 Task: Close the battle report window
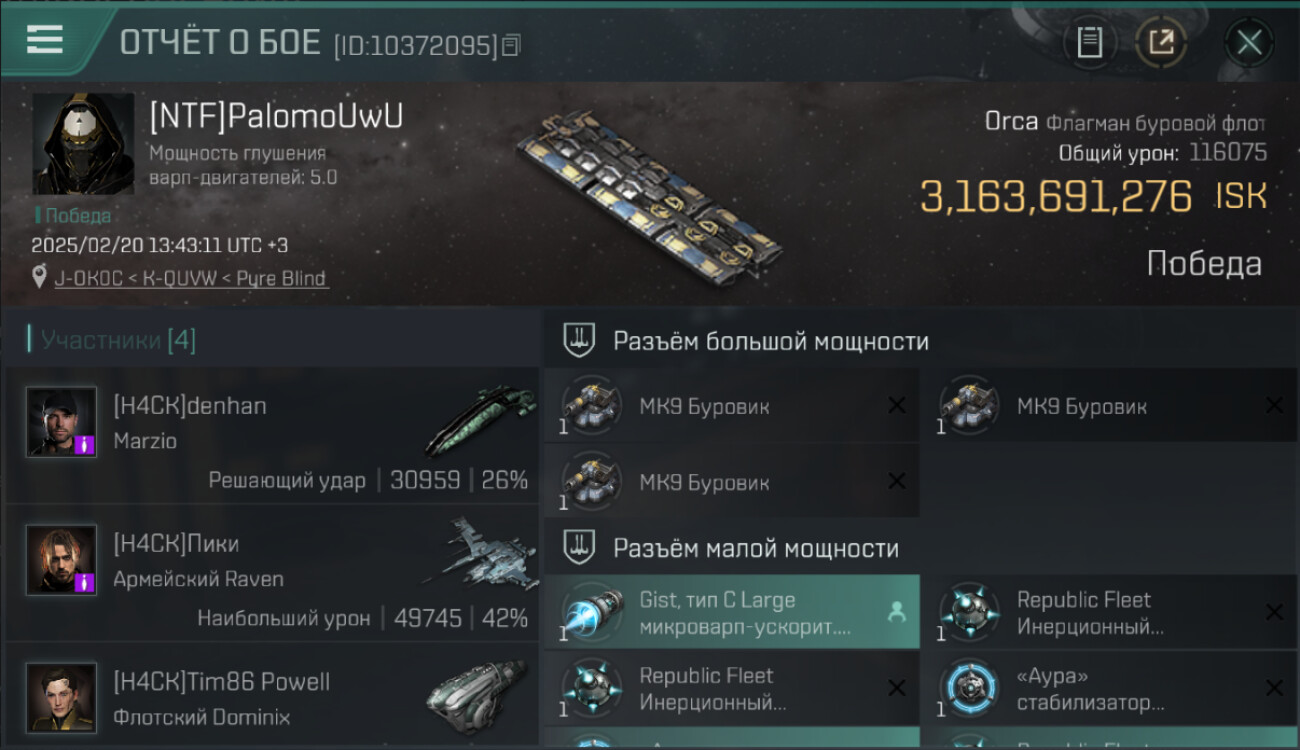(1249, 43)
